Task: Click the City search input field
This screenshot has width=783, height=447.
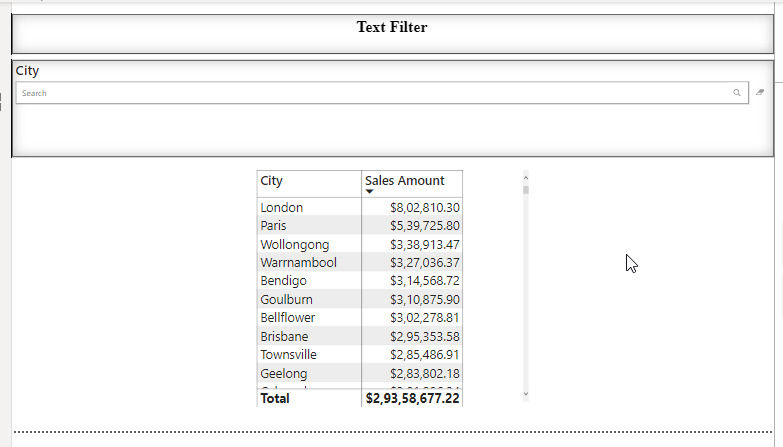Action: click(370, 93)
